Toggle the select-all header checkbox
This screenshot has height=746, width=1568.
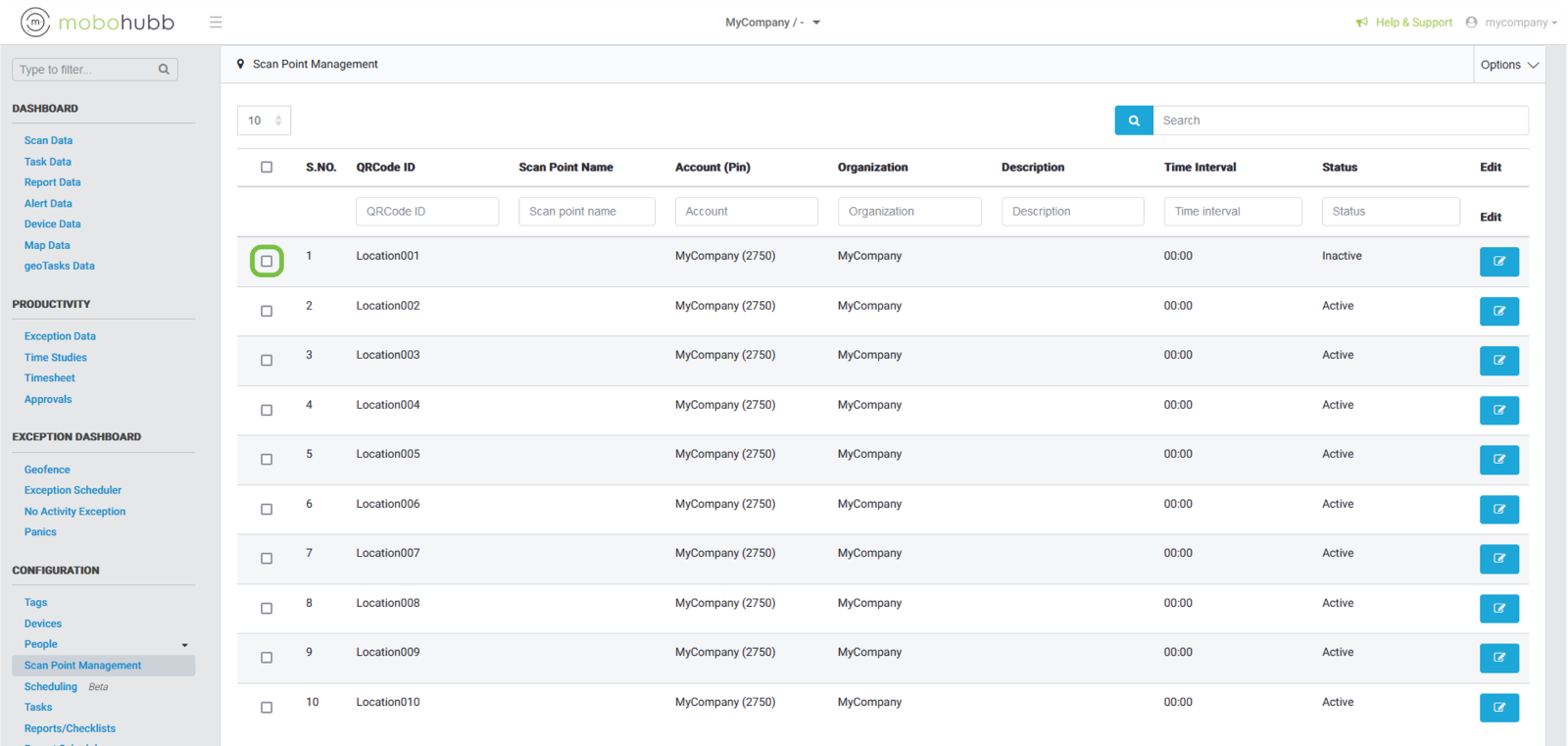click(x=267, y=168)
